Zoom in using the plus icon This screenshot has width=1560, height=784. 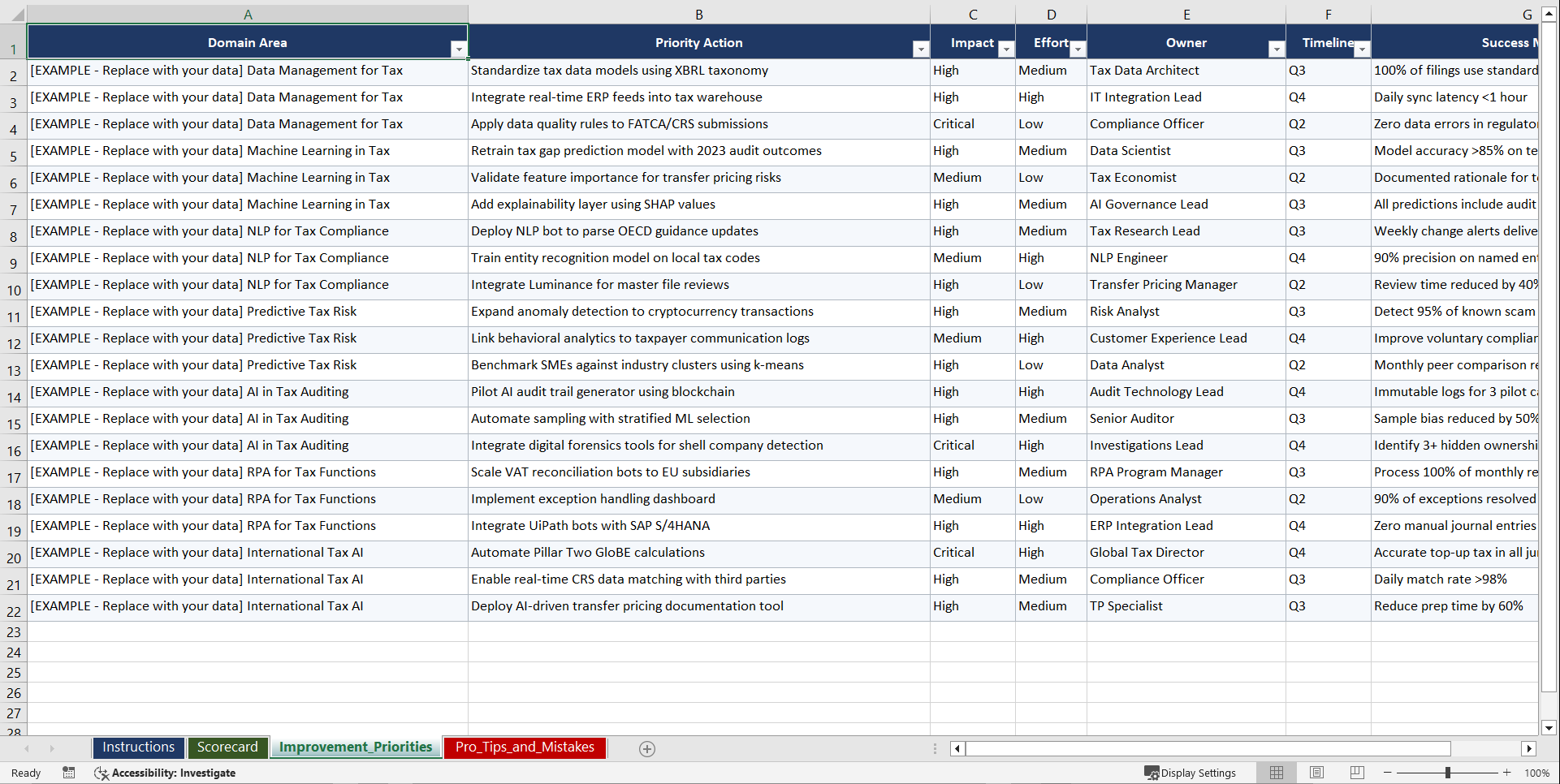point(1507,773)
